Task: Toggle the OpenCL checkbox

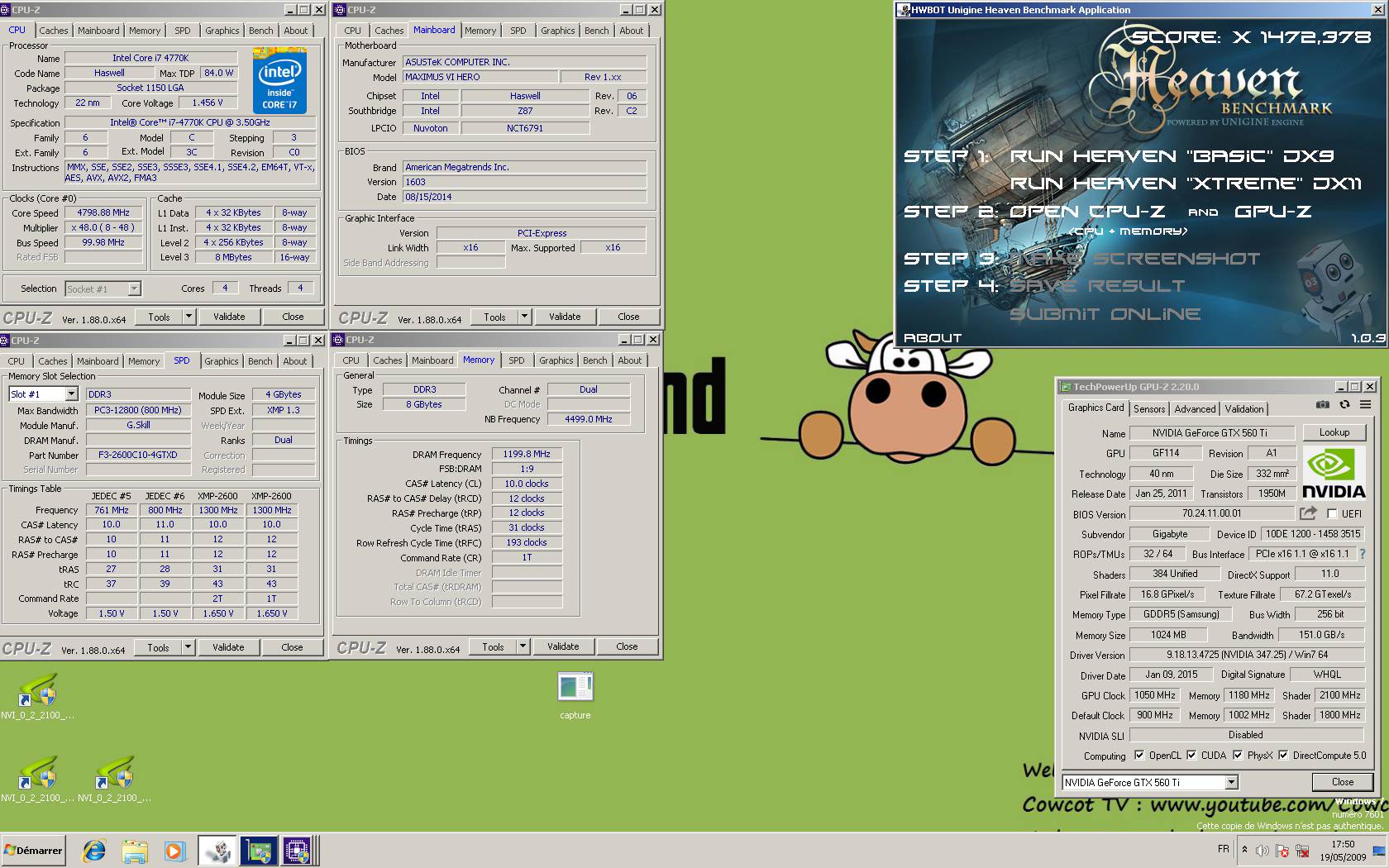Action: coord(1139,755)
